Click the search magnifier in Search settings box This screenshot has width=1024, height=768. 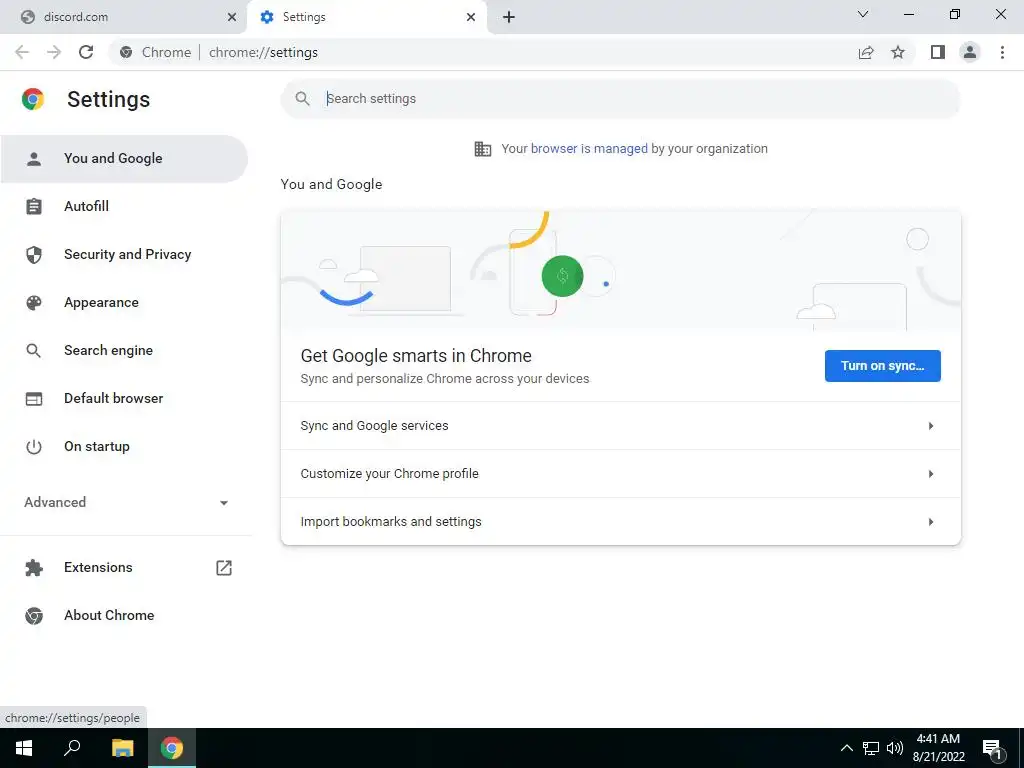click(302, 99)
